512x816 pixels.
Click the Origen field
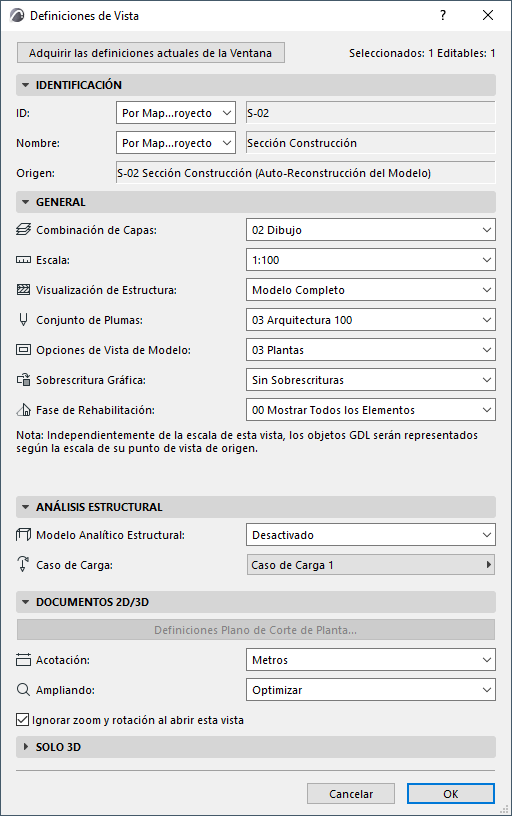[306, 173]
